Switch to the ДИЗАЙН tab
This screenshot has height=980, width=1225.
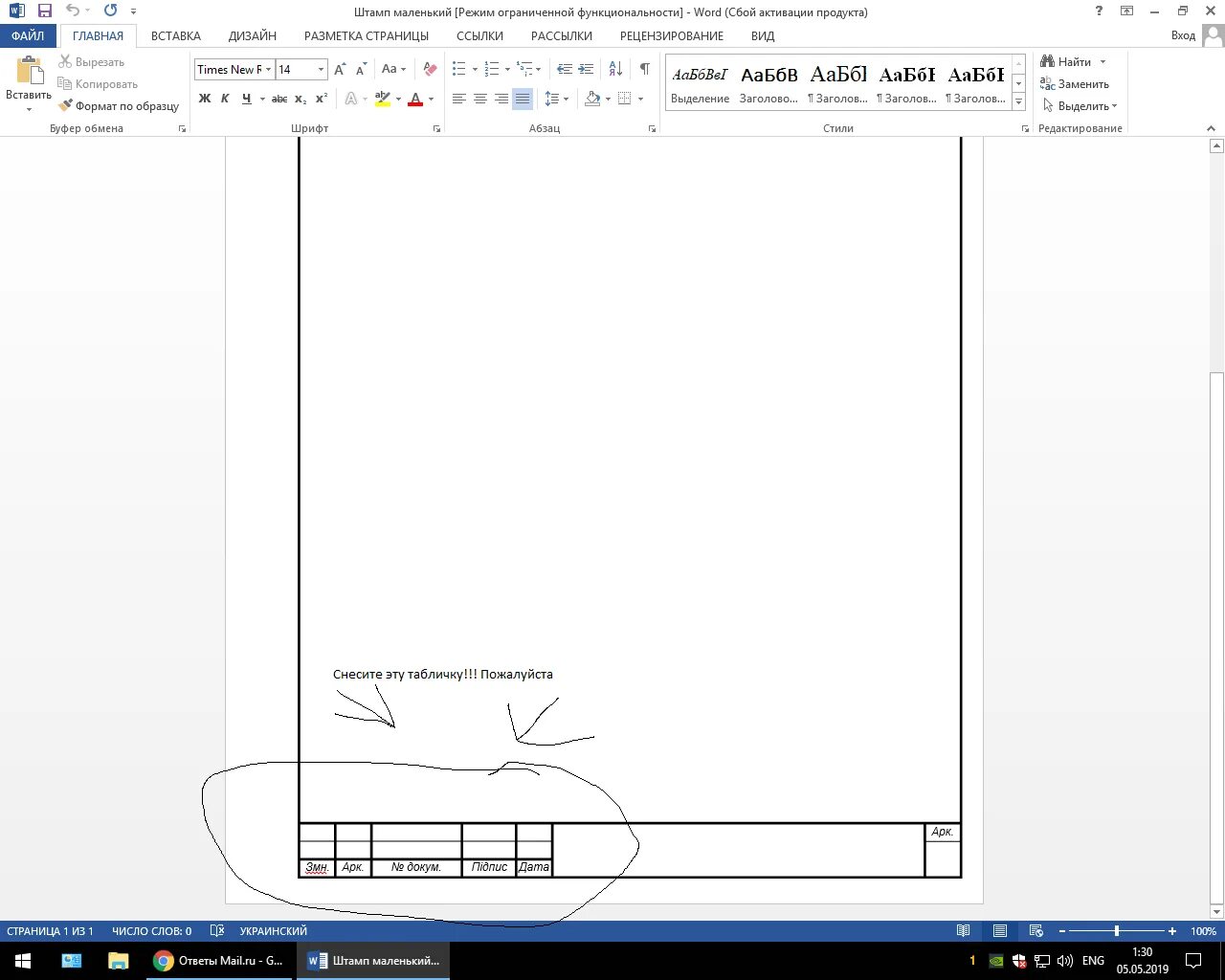(x=253, y=35)
